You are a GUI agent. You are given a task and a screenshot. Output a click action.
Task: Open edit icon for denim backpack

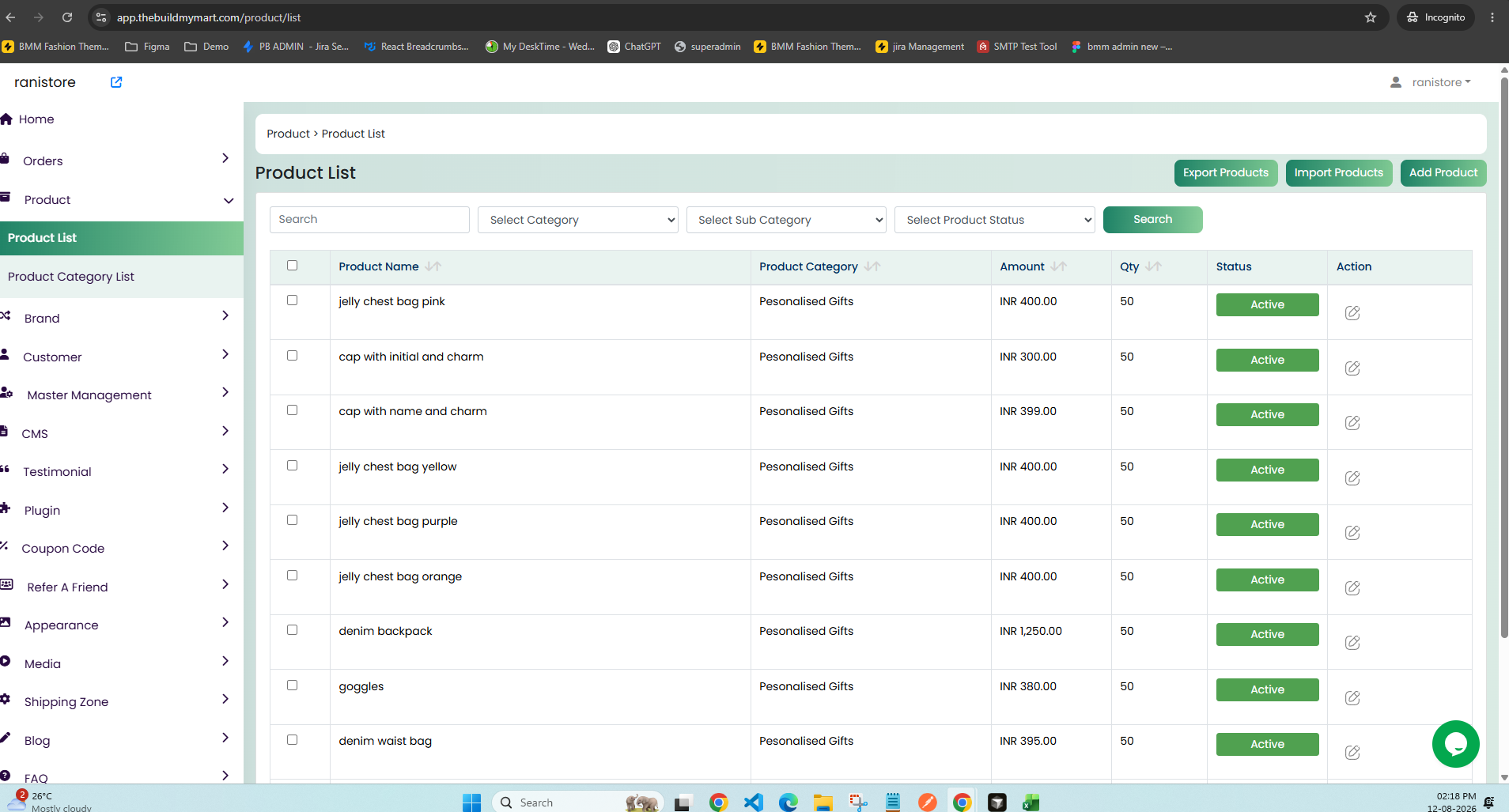(1352, 643)
